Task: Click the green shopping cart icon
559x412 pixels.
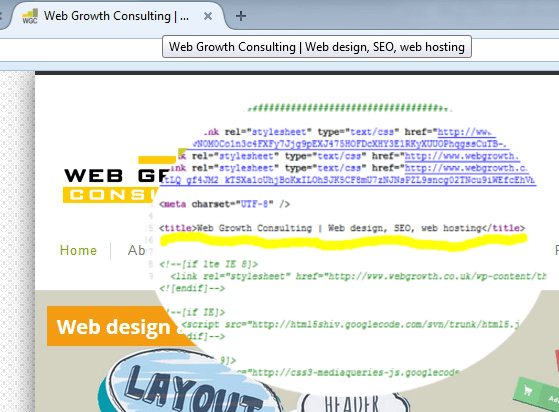Action: pos(528,391)
